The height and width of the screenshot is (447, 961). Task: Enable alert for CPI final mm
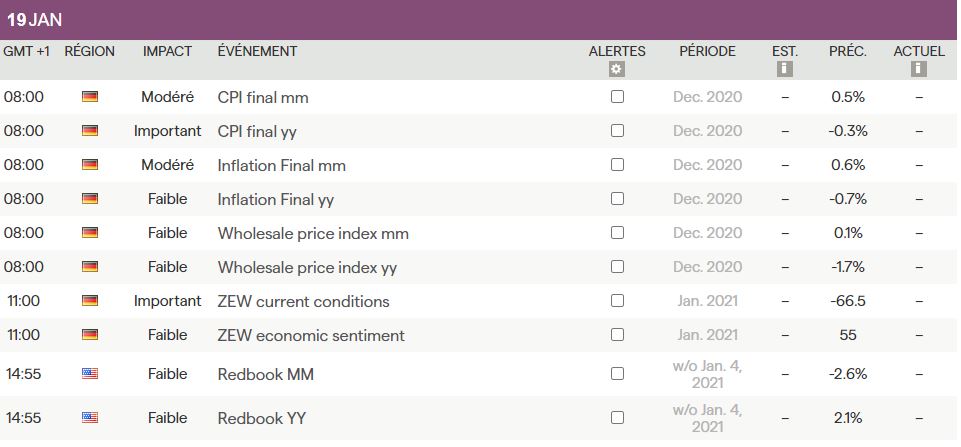tap(617, 97)
